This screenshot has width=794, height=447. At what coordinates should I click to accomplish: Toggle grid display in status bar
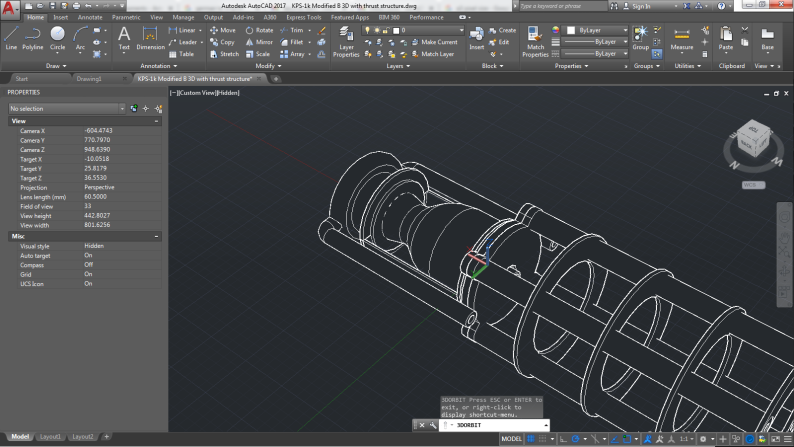531,439
